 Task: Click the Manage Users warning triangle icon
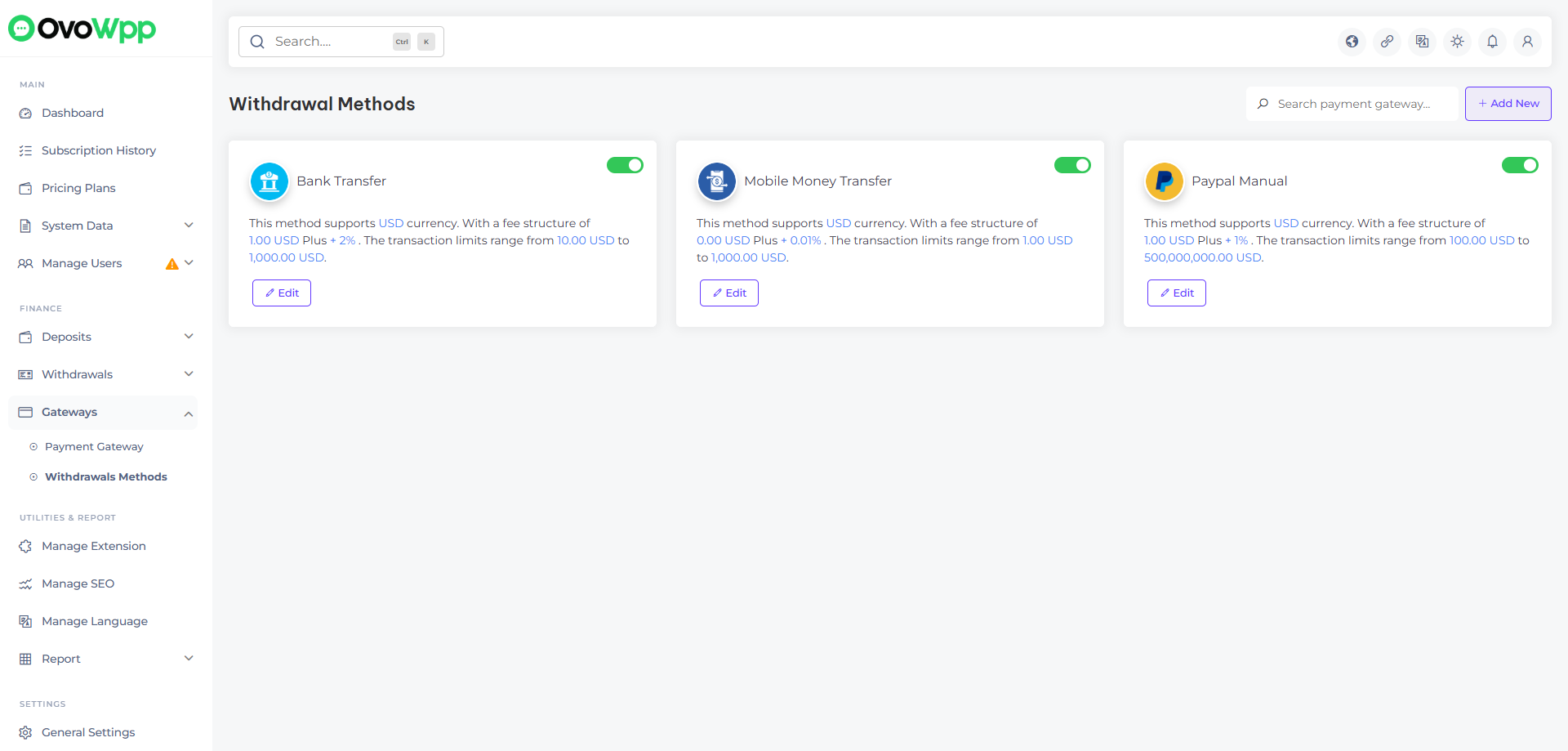click(x=171, y=264)
